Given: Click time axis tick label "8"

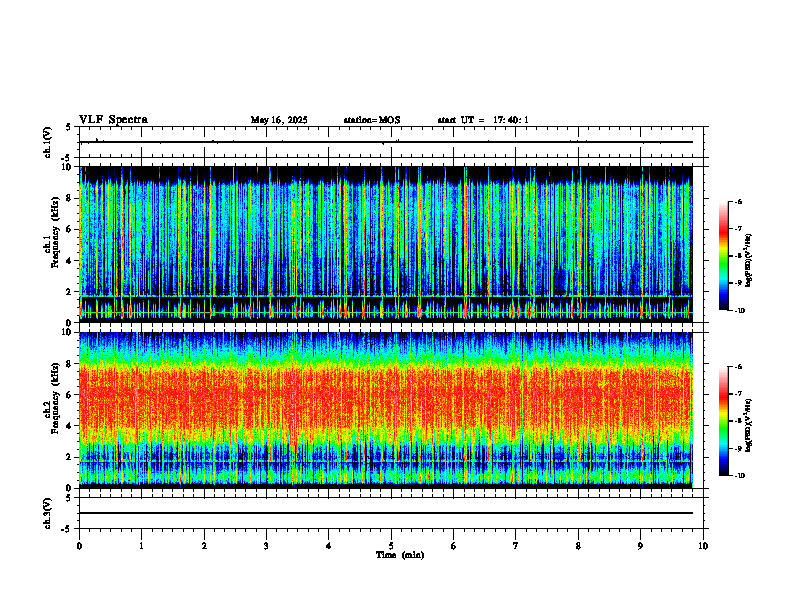Looking at the screenshot, I should click(x=578, y=546).
